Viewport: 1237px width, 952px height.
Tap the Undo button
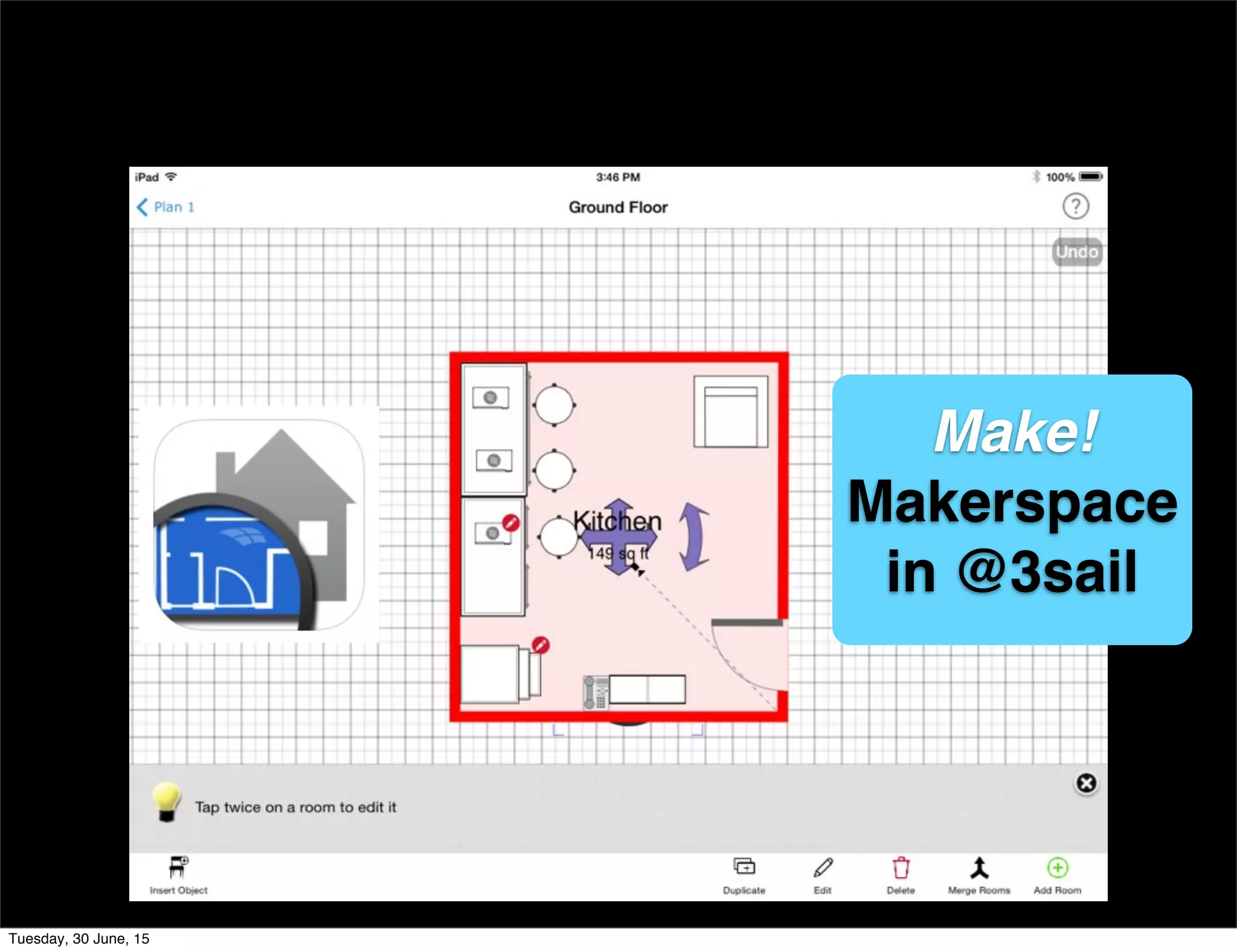coord(1077,252)
